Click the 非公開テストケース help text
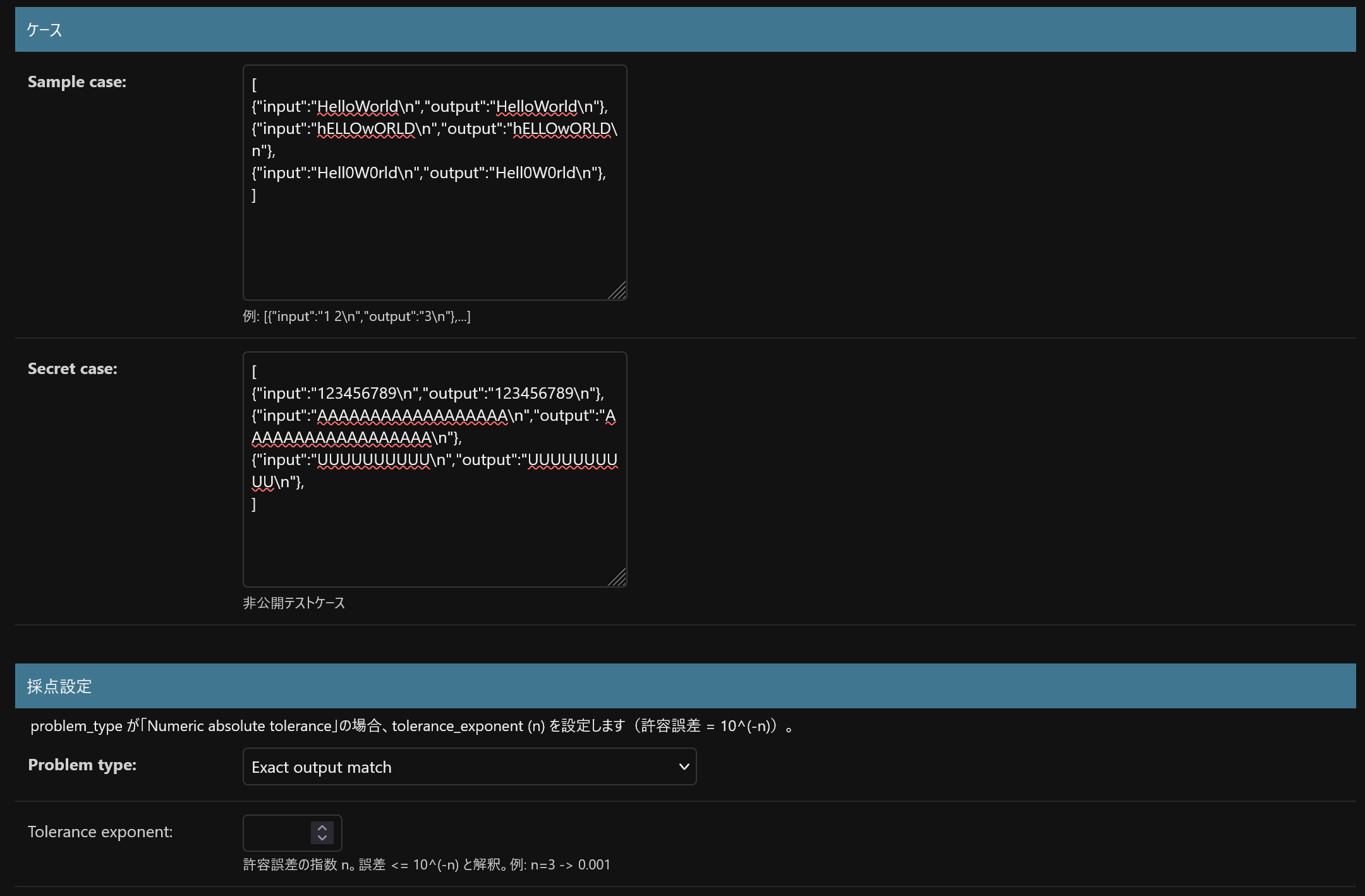The height and width of the screenshot is (896, 1365). pyautogui.click(x=294, y=603)
